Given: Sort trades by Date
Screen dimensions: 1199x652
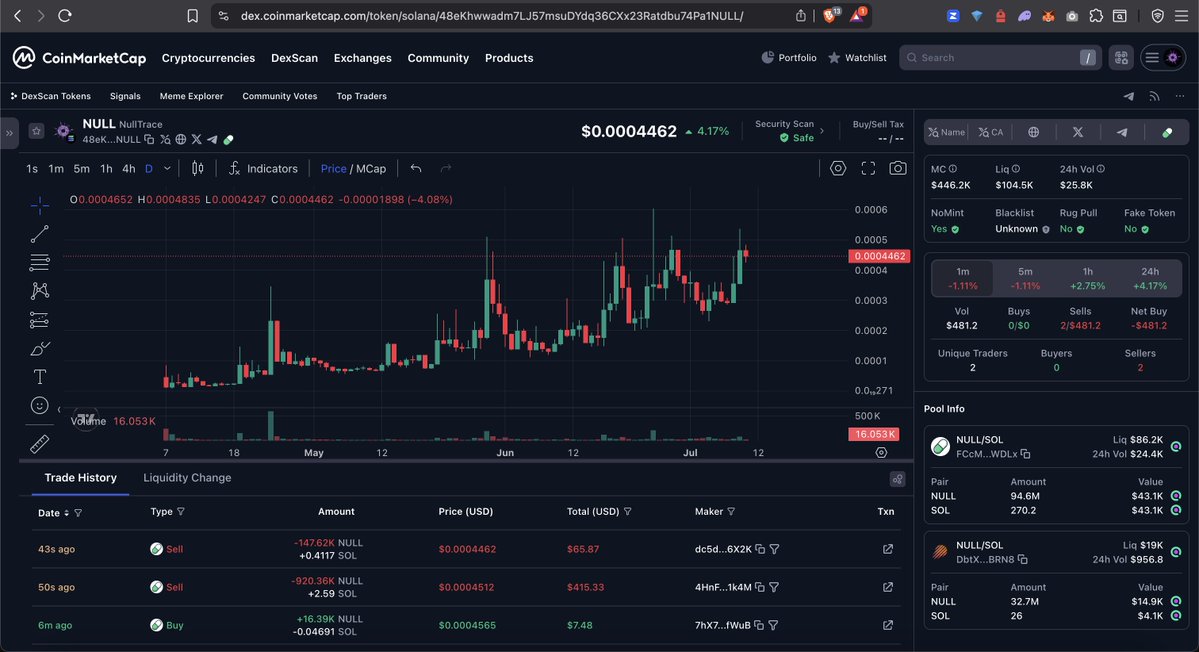Looking at the screenshot, I should [x=66, y=513].
